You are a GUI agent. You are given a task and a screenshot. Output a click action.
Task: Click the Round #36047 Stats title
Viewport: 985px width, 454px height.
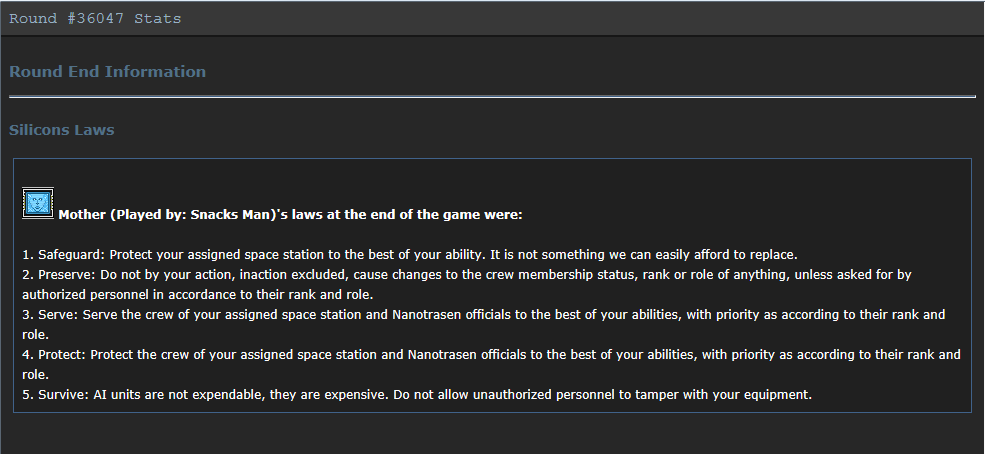(95, 18)
